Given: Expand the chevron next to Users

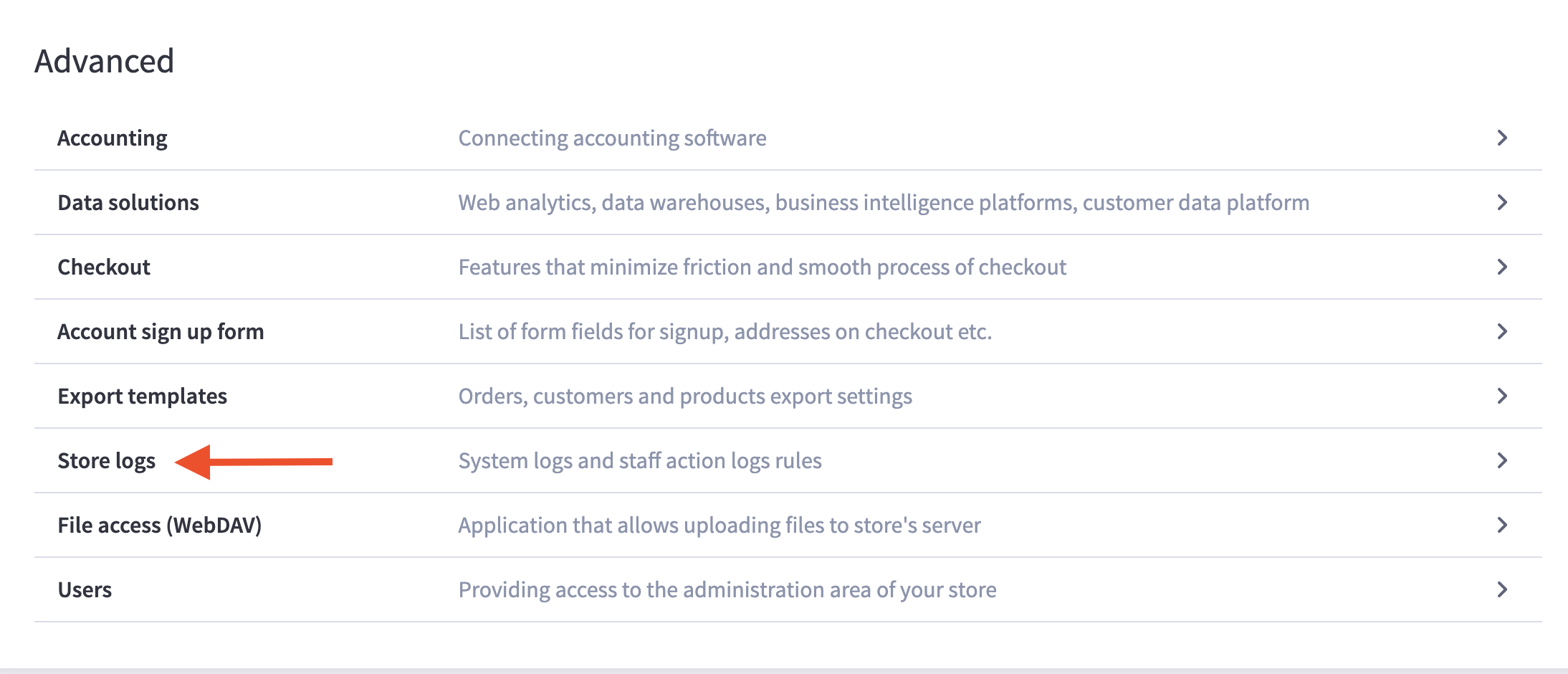Looking at the screenshot, I should (x=1503, y=589).
